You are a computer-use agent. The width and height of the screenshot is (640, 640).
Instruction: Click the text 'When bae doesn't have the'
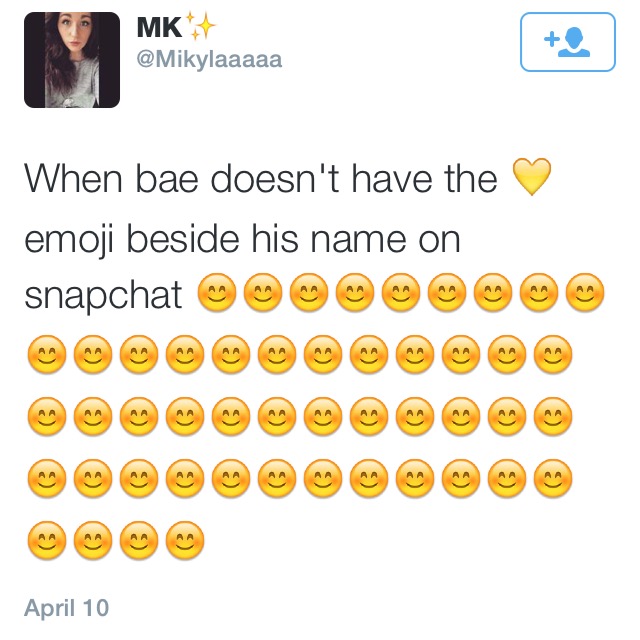point(261,178)
